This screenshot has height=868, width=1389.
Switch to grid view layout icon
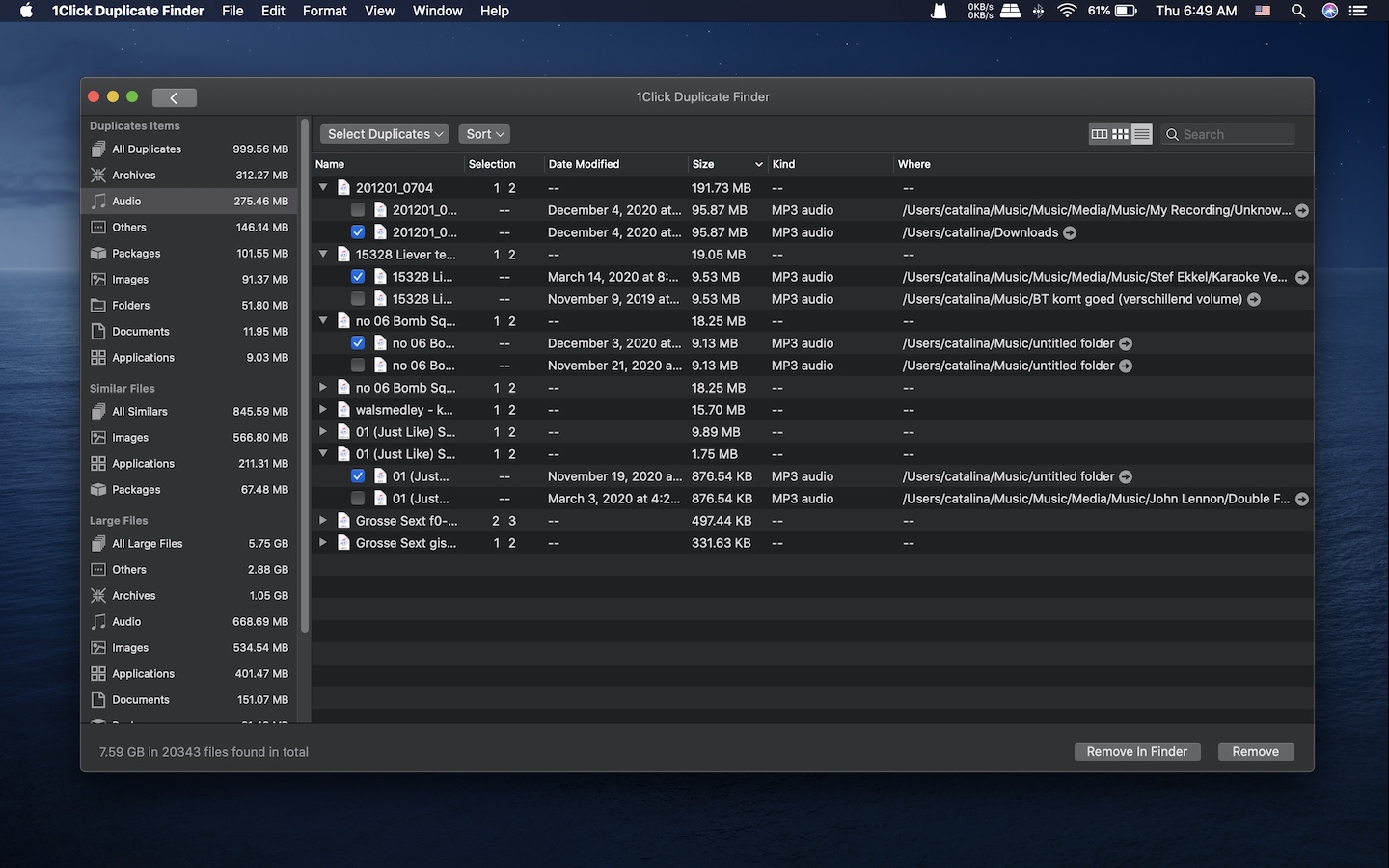(x=1120, y=134)
